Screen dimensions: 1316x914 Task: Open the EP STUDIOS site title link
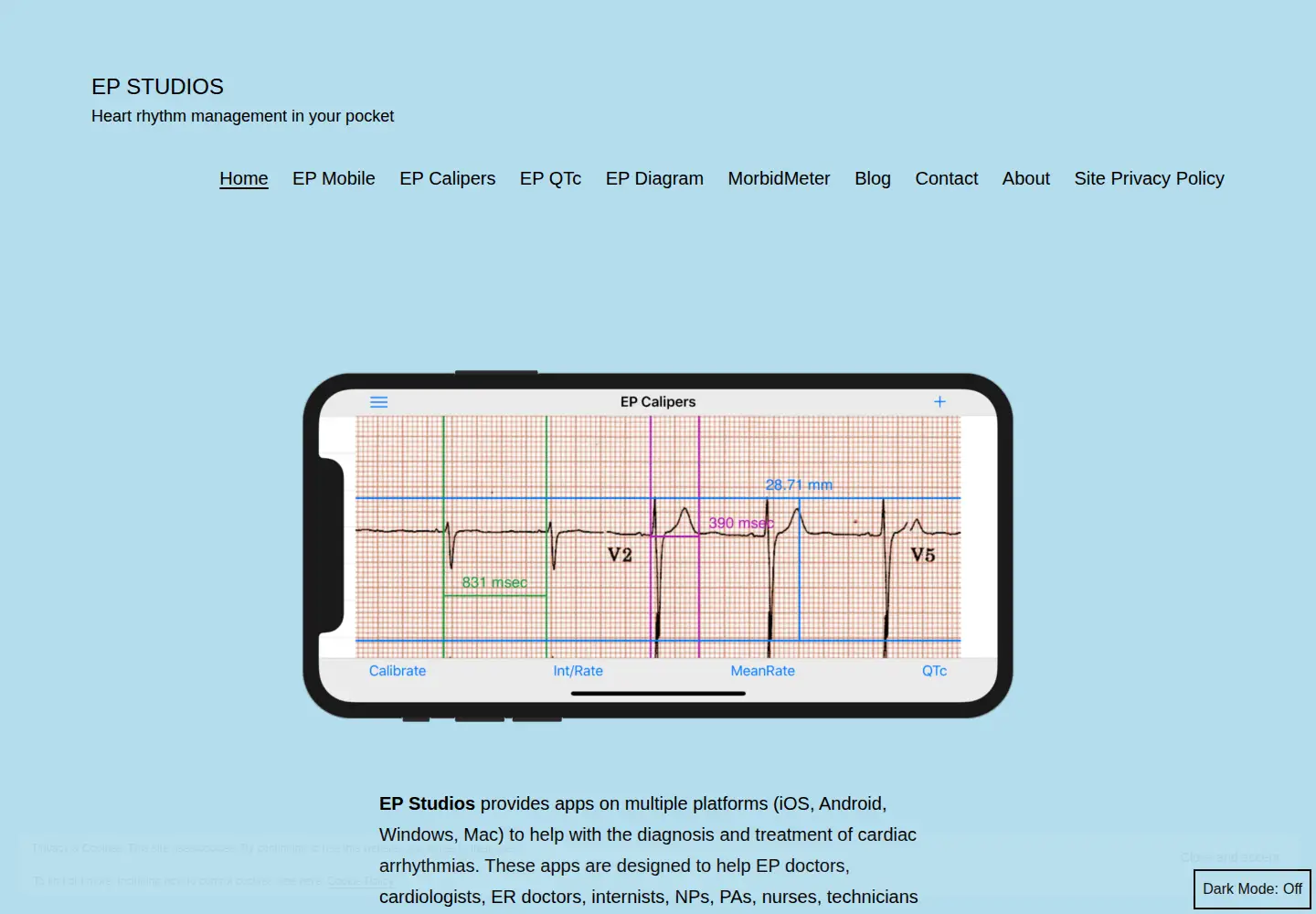click(157, 87)
